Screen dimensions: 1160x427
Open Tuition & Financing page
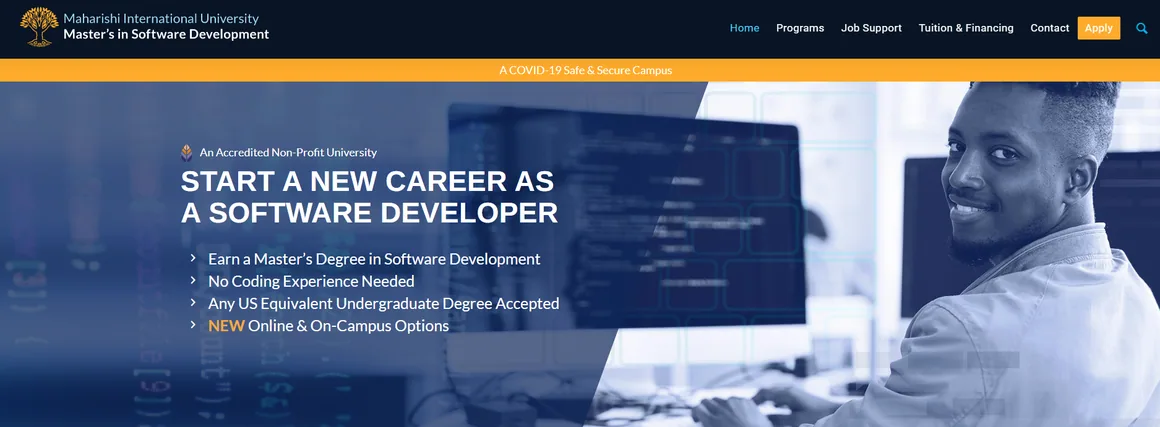click(x=966, y=28)
